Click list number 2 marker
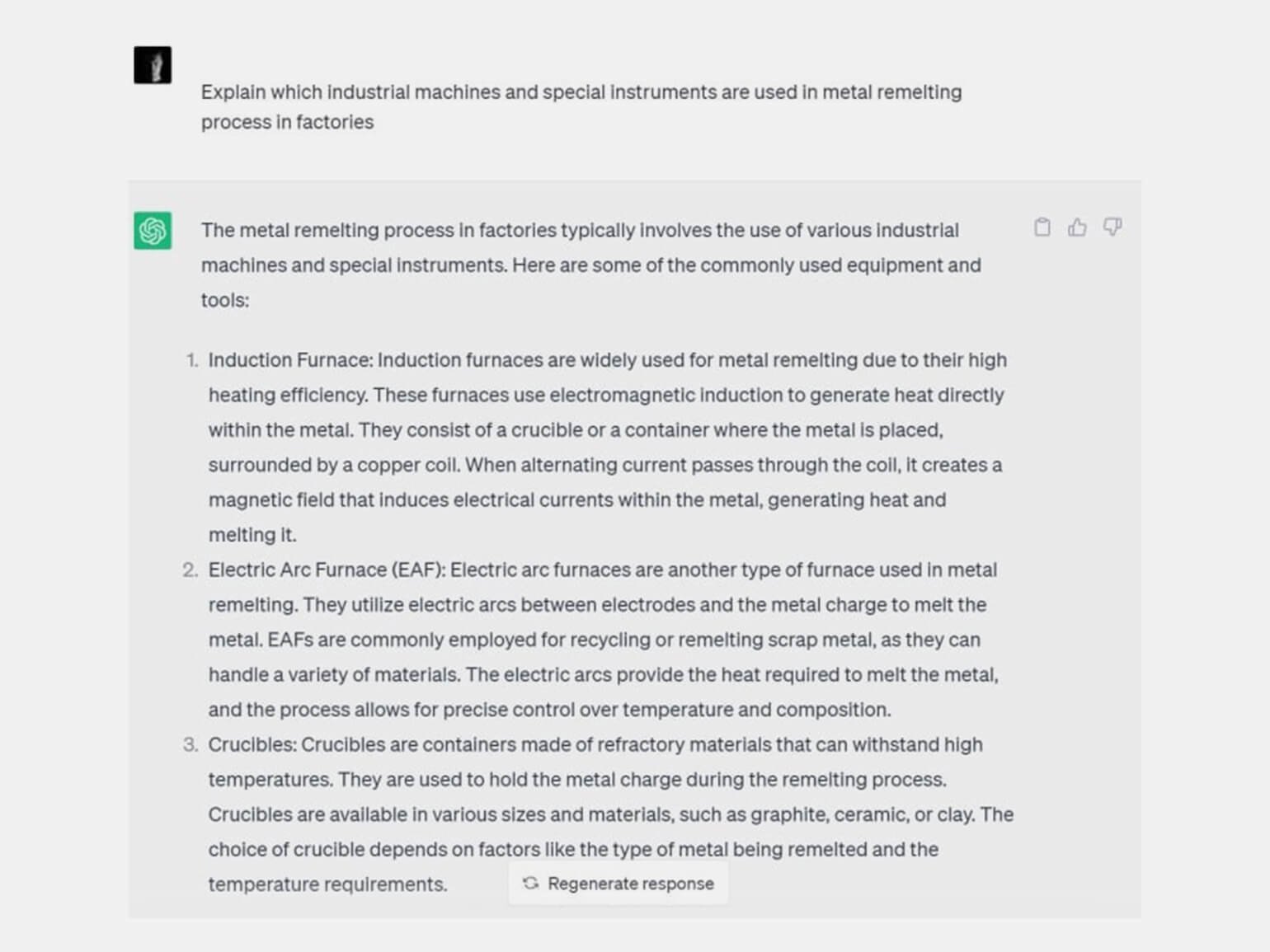This screenshot has width=1270, height=952. pos(190,570)
